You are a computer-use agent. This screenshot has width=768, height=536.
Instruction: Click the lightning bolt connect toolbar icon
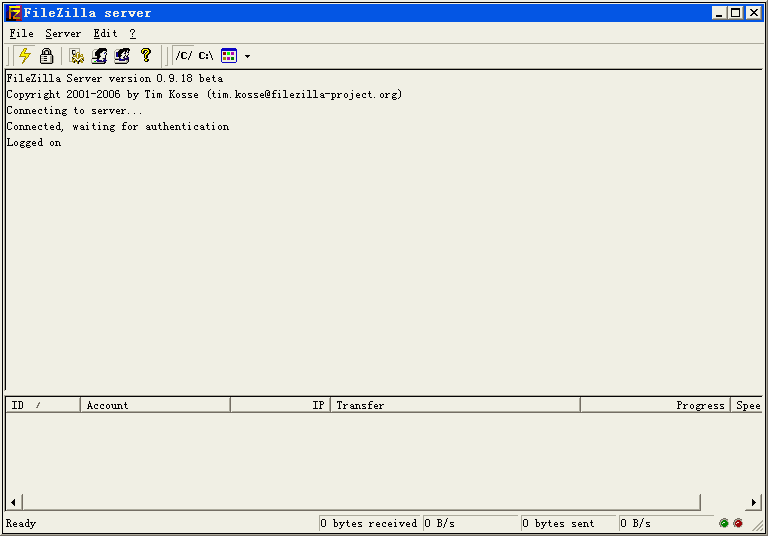[x=24, y=56]
